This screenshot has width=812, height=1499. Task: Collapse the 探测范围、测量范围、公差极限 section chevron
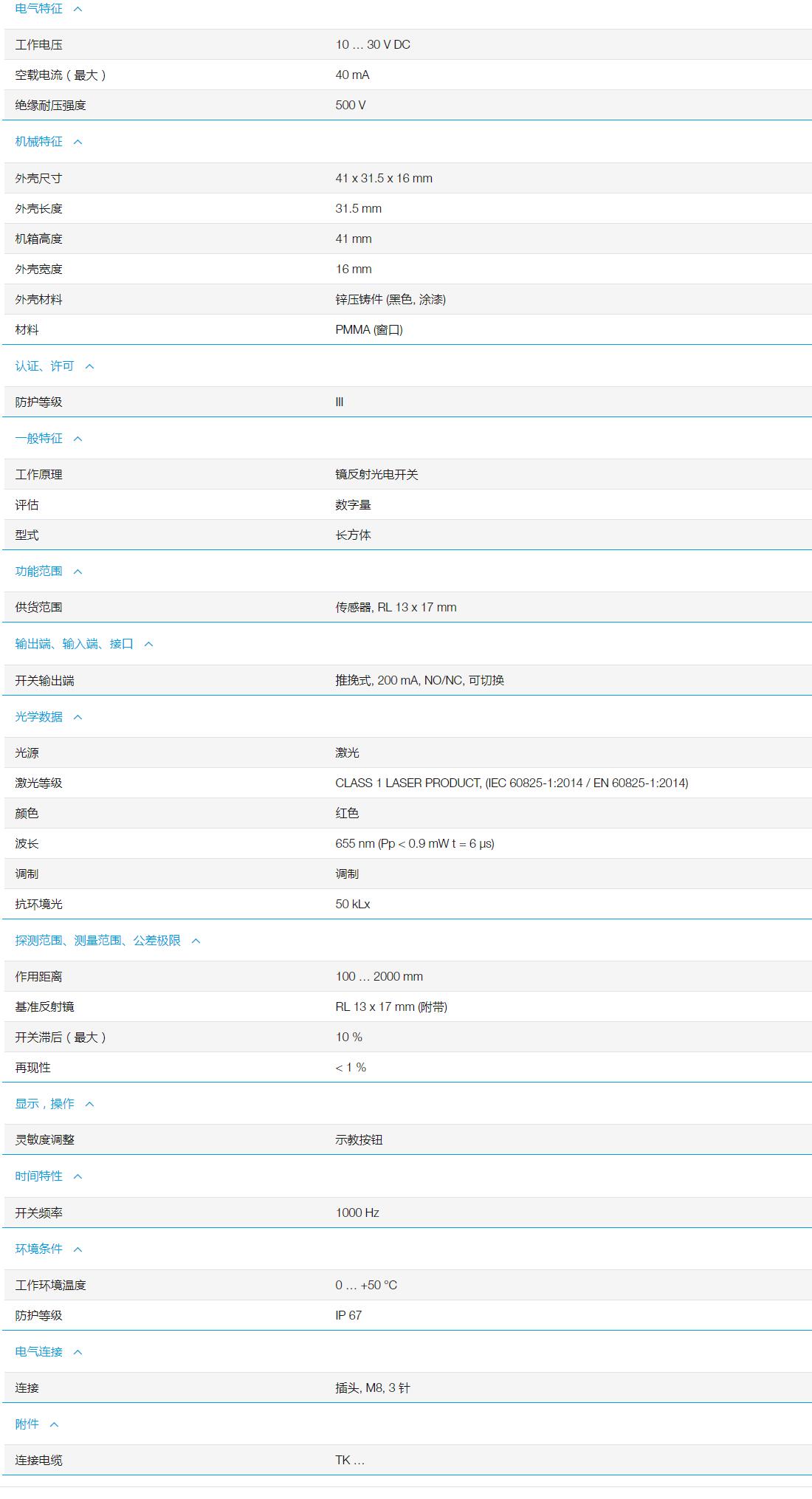click(x=196, y=941)
